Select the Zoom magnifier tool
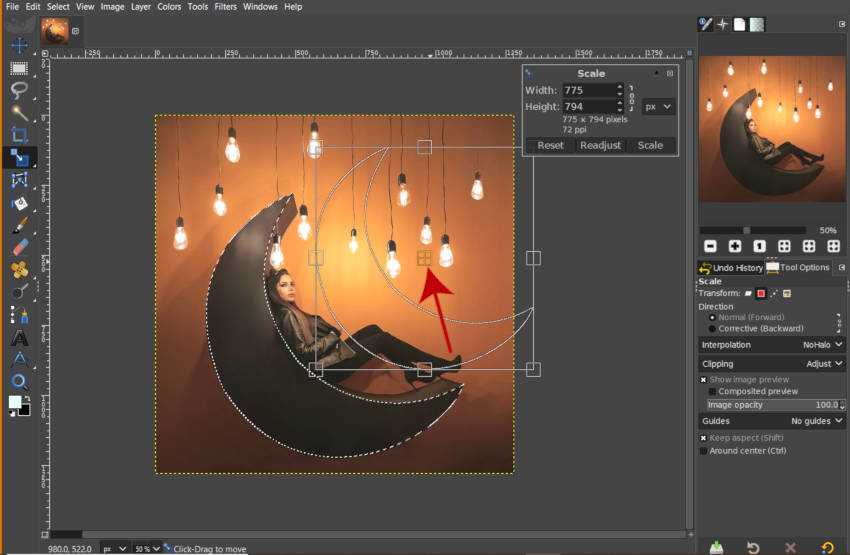850x555 pixels. coord(19,381)
